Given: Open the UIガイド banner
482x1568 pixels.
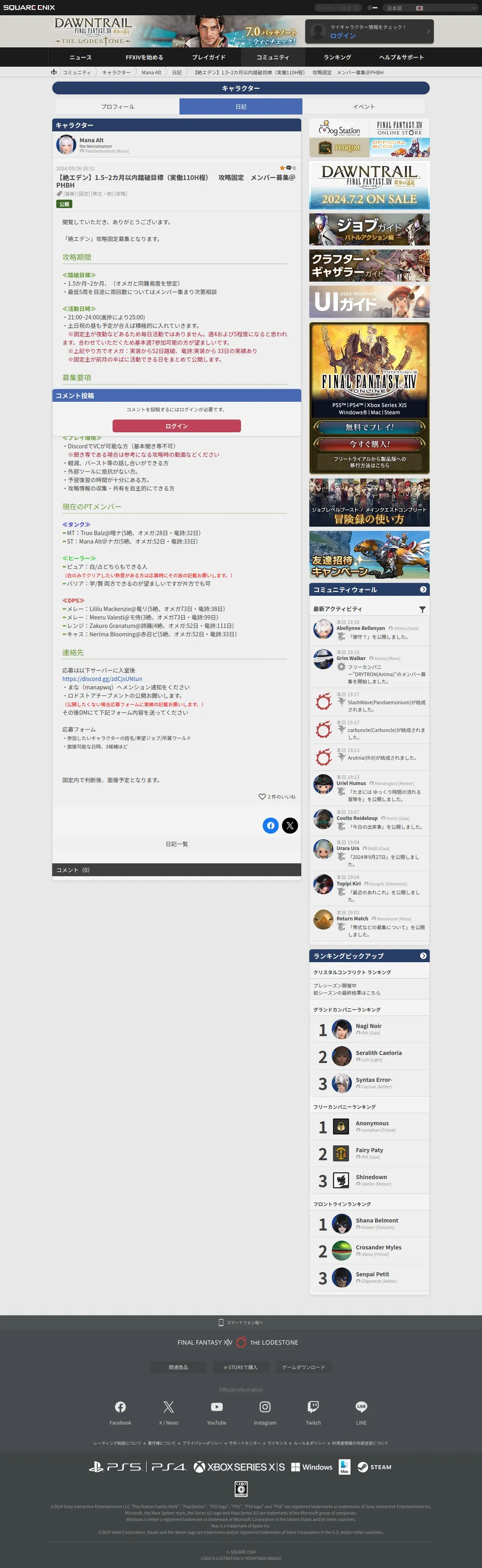Looking at the screenshot, I should point(370,301).
